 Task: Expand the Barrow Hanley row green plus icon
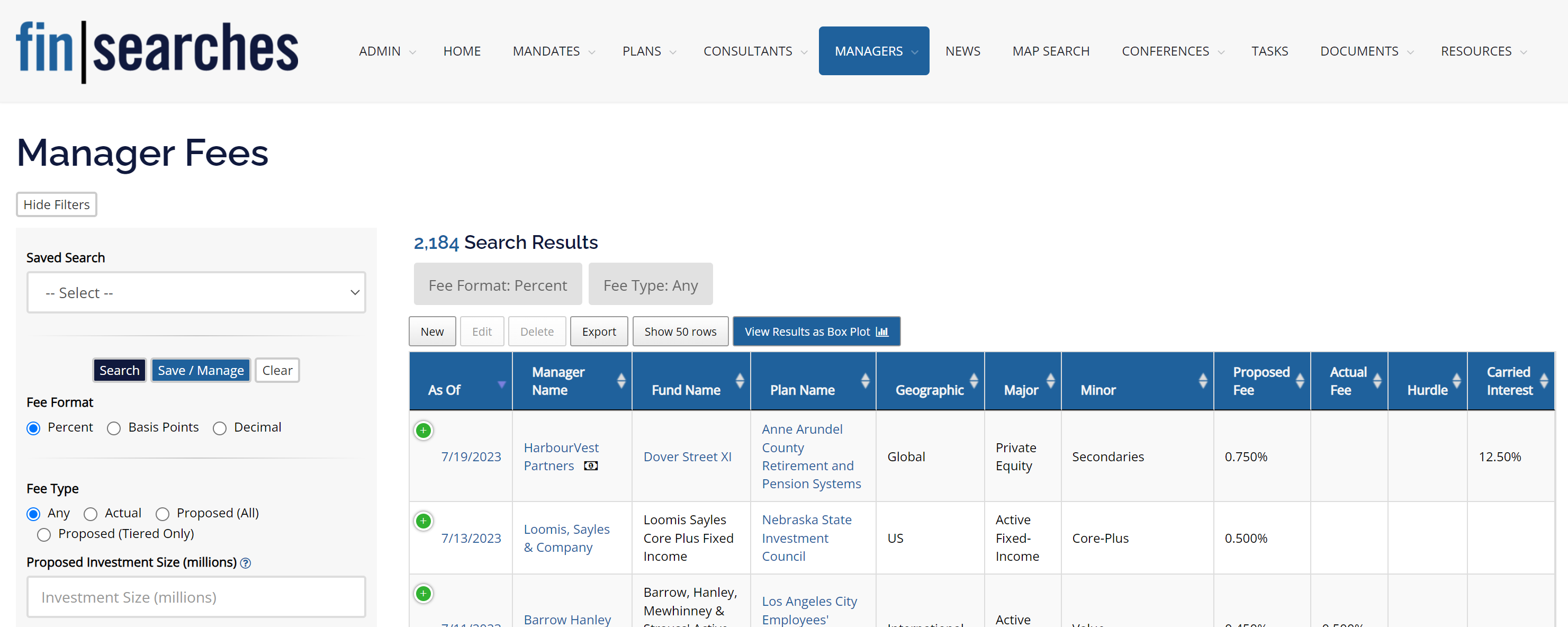point(423,594)
